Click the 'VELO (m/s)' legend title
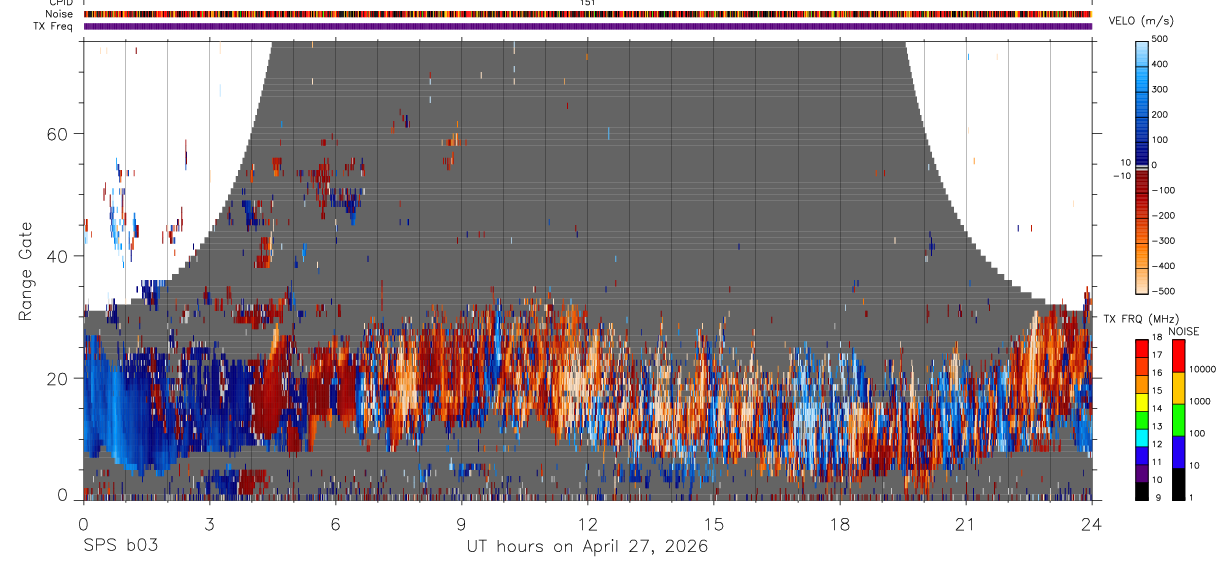 1139,20
